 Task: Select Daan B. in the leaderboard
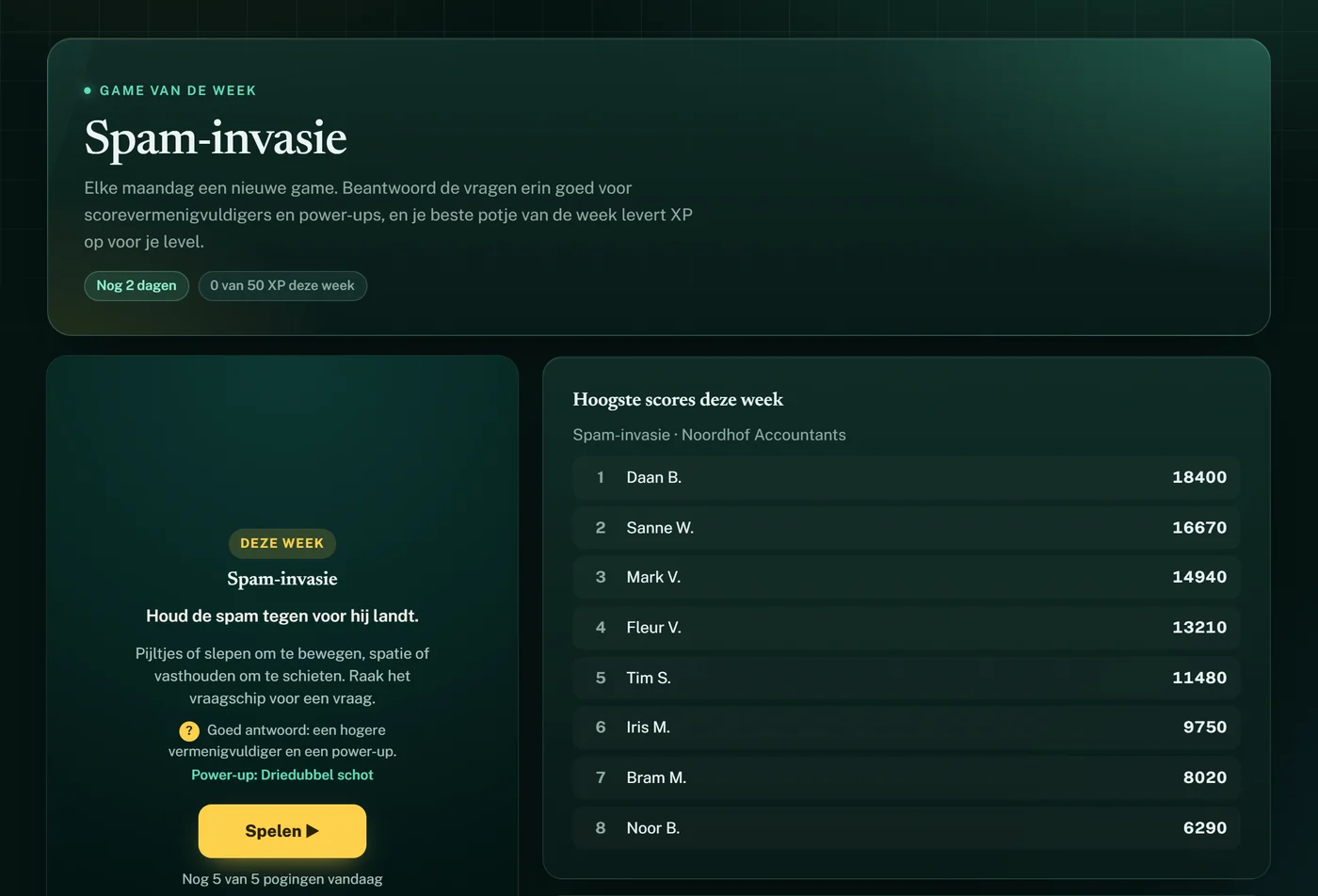(x=907, y=477)
